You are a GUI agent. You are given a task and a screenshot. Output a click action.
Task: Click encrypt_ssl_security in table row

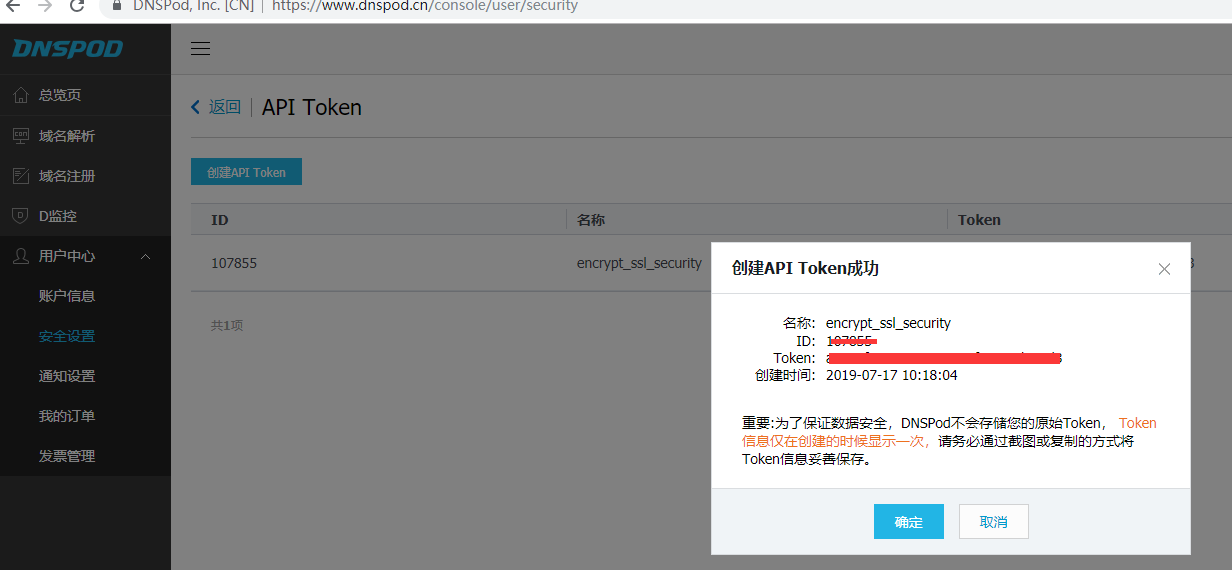pyautogui.click(x=640, y=263)
